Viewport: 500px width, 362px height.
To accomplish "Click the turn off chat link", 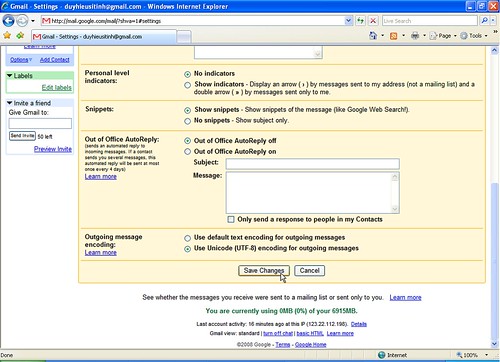I will [278, 333].
